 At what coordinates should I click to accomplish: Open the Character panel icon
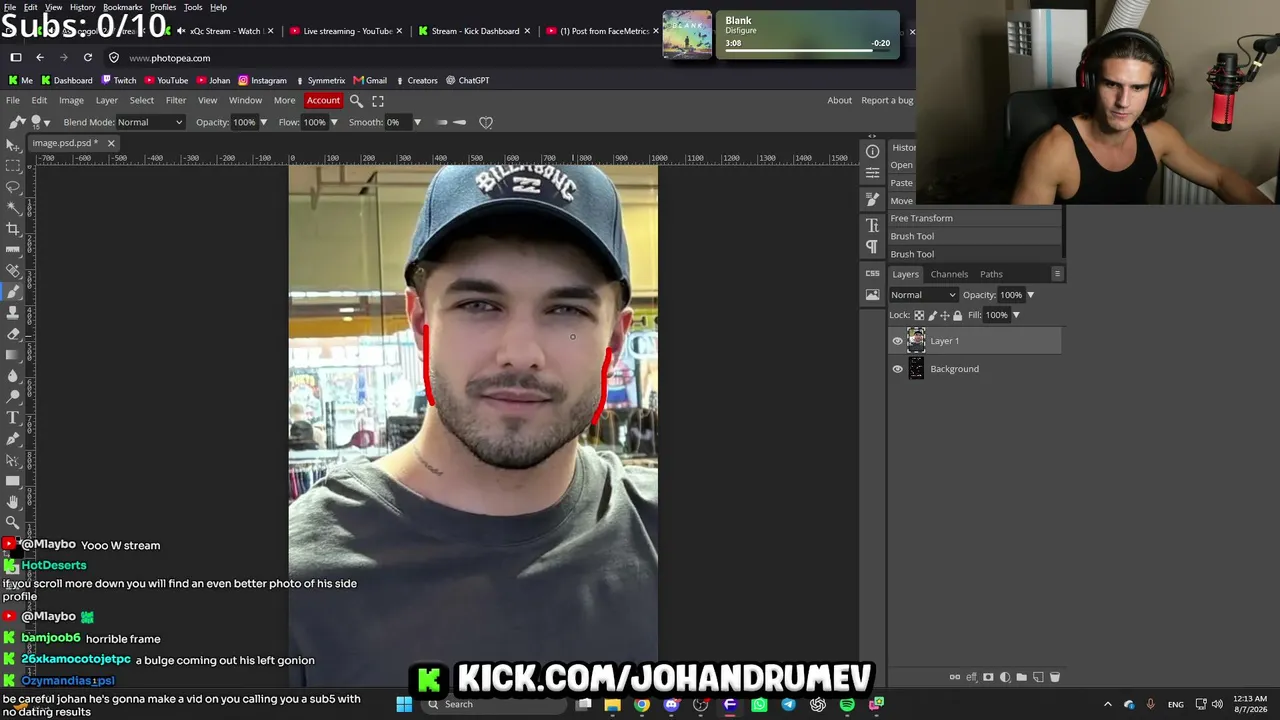(x=872, y=225)
